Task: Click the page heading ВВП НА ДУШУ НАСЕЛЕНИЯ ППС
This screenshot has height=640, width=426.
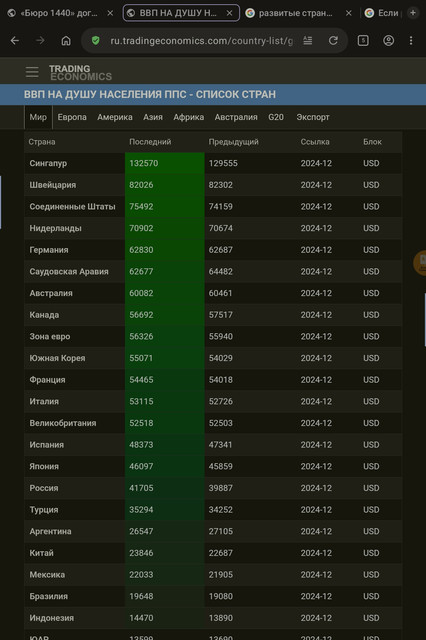Action: coord(150,94)
